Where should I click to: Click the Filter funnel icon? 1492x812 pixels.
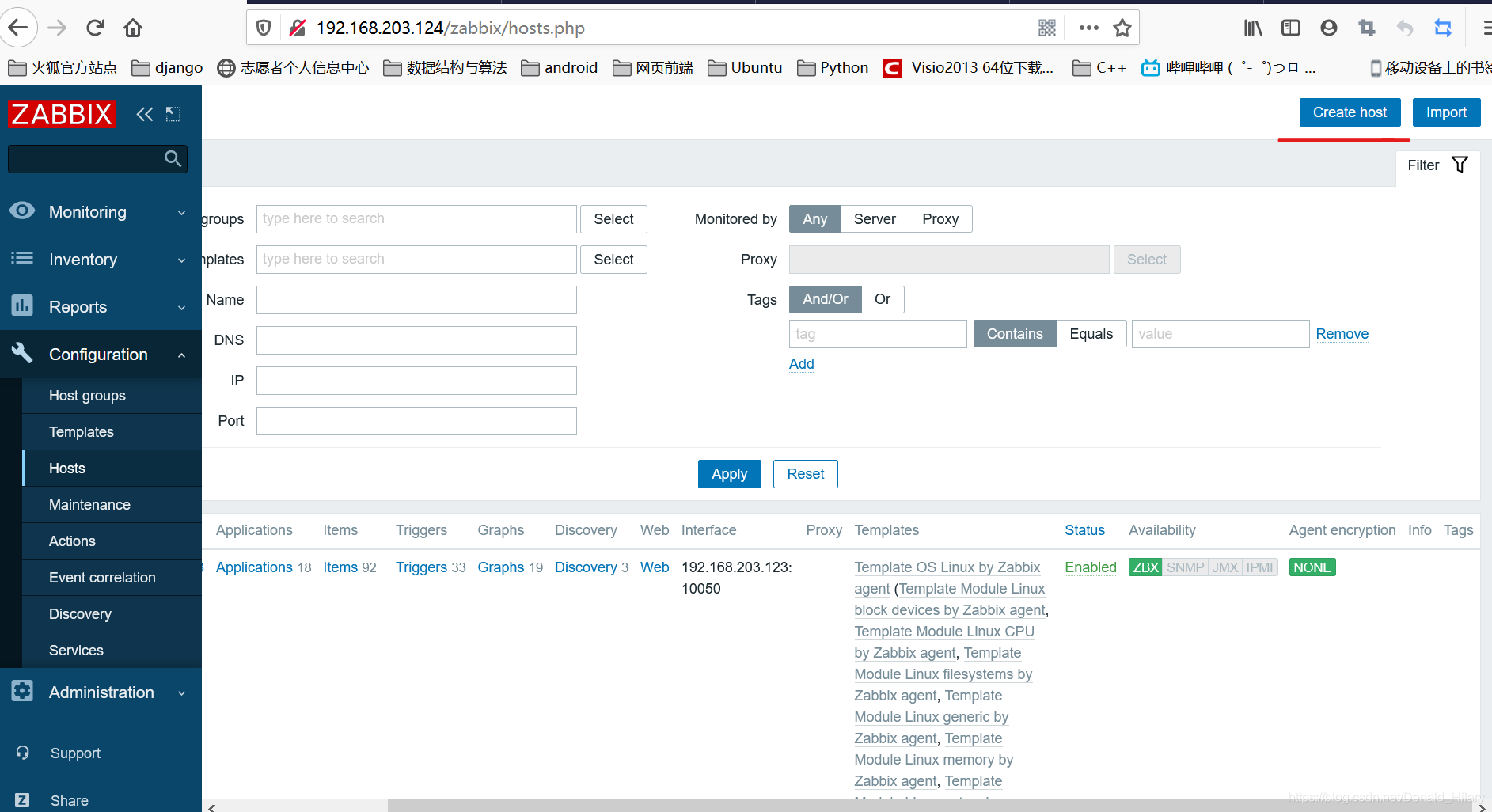click(1460, 165)
